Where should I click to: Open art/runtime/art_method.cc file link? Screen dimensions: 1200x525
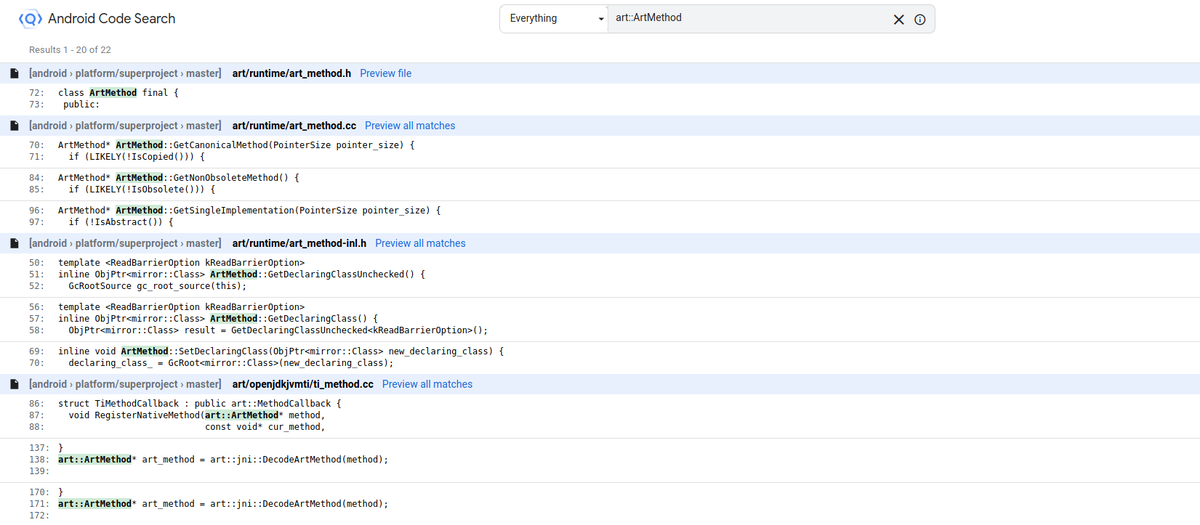pyautogui.click(x=294, y=126)
